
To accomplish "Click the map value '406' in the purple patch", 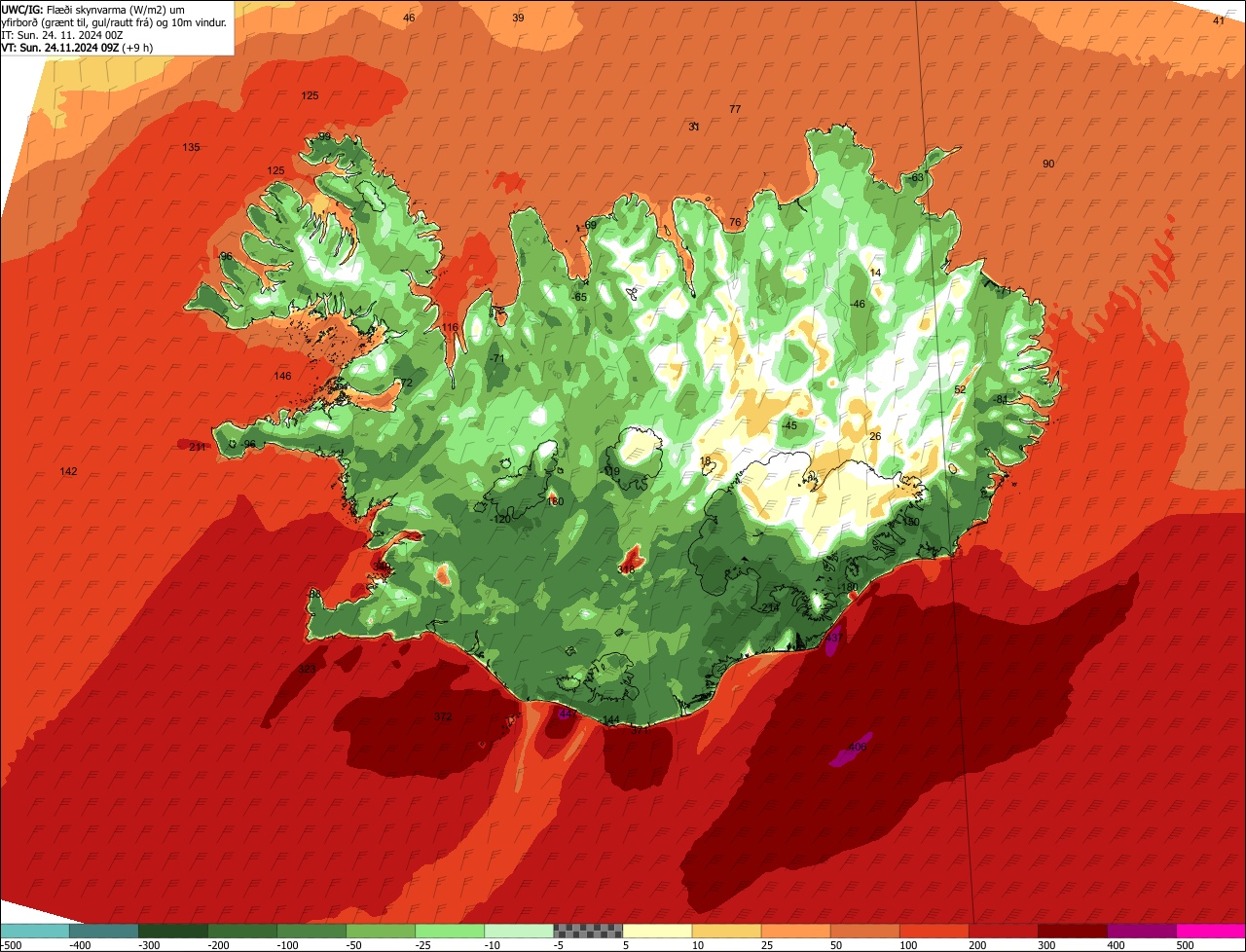I will [x=858, y=747].
